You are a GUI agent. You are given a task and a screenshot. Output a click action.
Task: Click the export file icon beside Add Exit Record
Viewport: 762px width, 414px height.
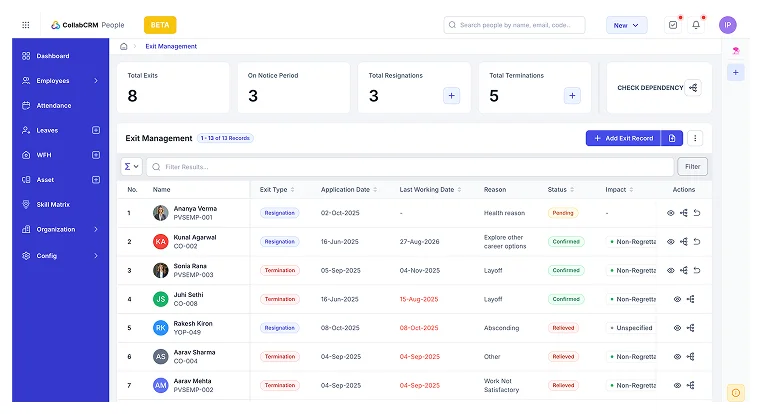673,138
